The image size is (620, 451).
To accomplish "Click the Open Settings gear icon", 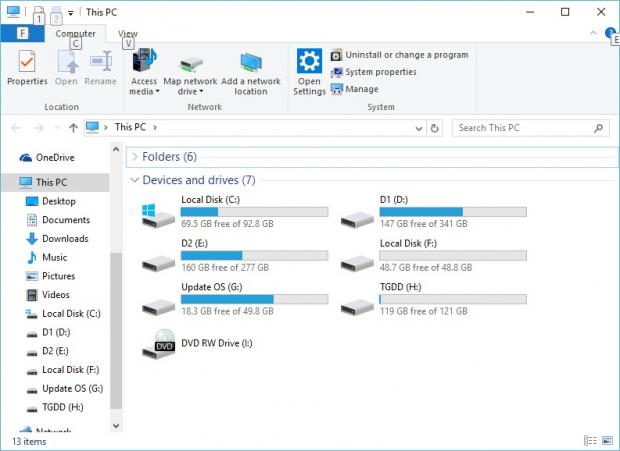I will tap(309, 62).
